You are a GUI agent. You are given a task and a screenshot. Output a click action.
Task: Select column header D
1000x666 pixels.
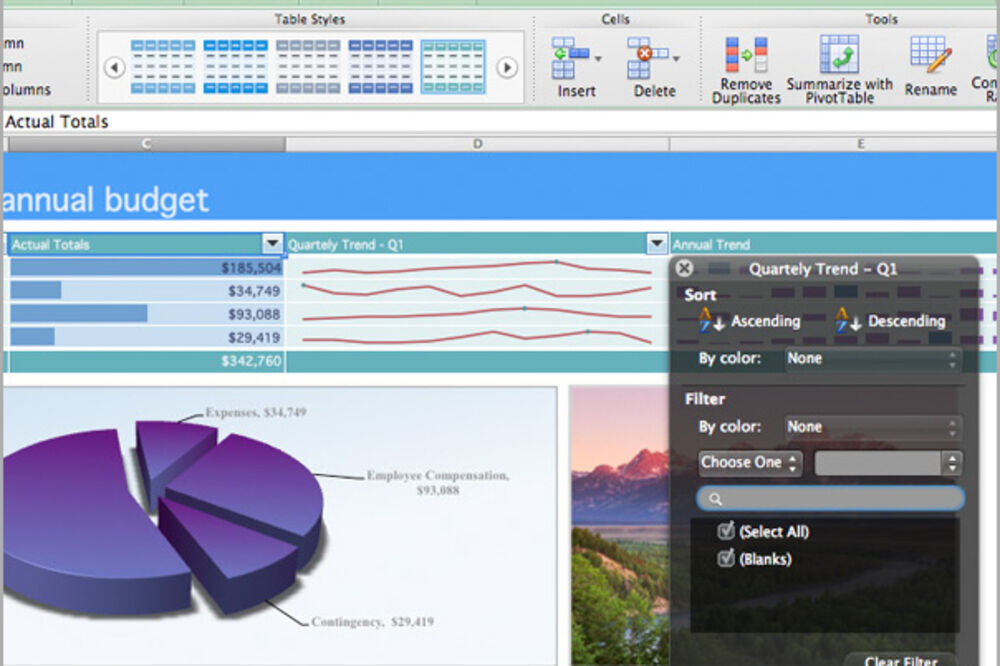pos(477,143)
